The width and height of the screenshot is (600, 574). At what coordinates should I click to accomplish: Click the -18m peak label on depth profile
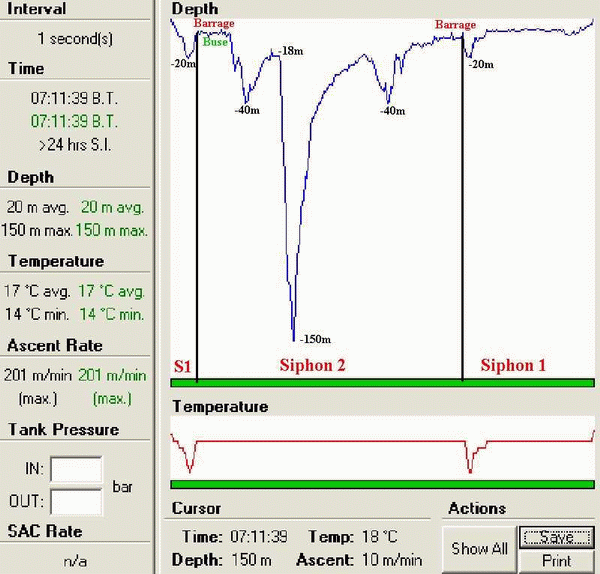[x=290, y=50]
